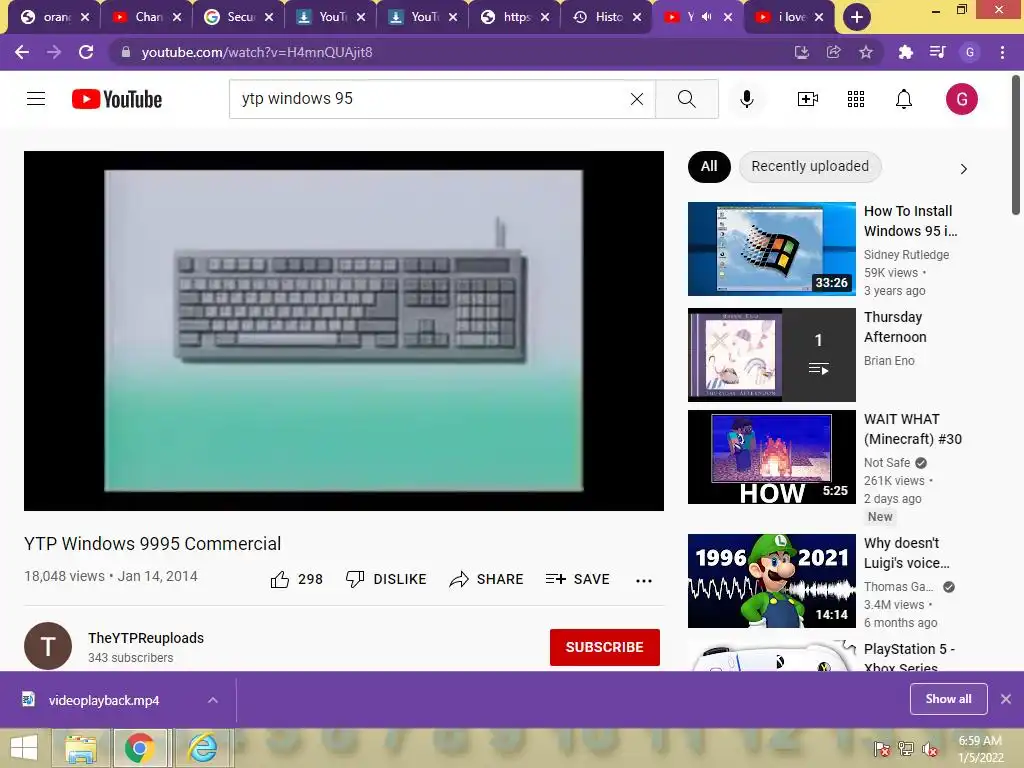Close the downloads bar
This screenshot has width=1024, height=768.
(1006, 699)
